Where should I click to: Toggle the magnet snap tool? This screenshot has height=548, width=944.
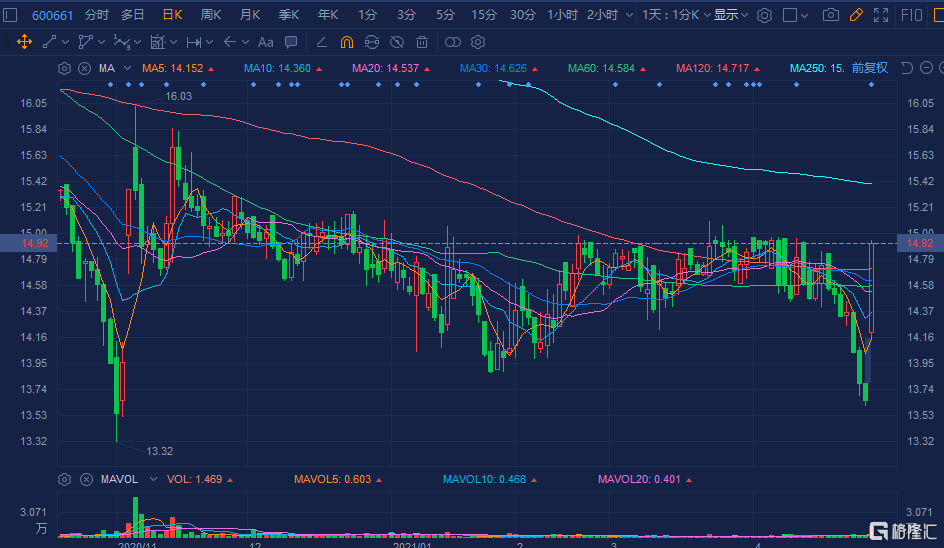point(347,42)
